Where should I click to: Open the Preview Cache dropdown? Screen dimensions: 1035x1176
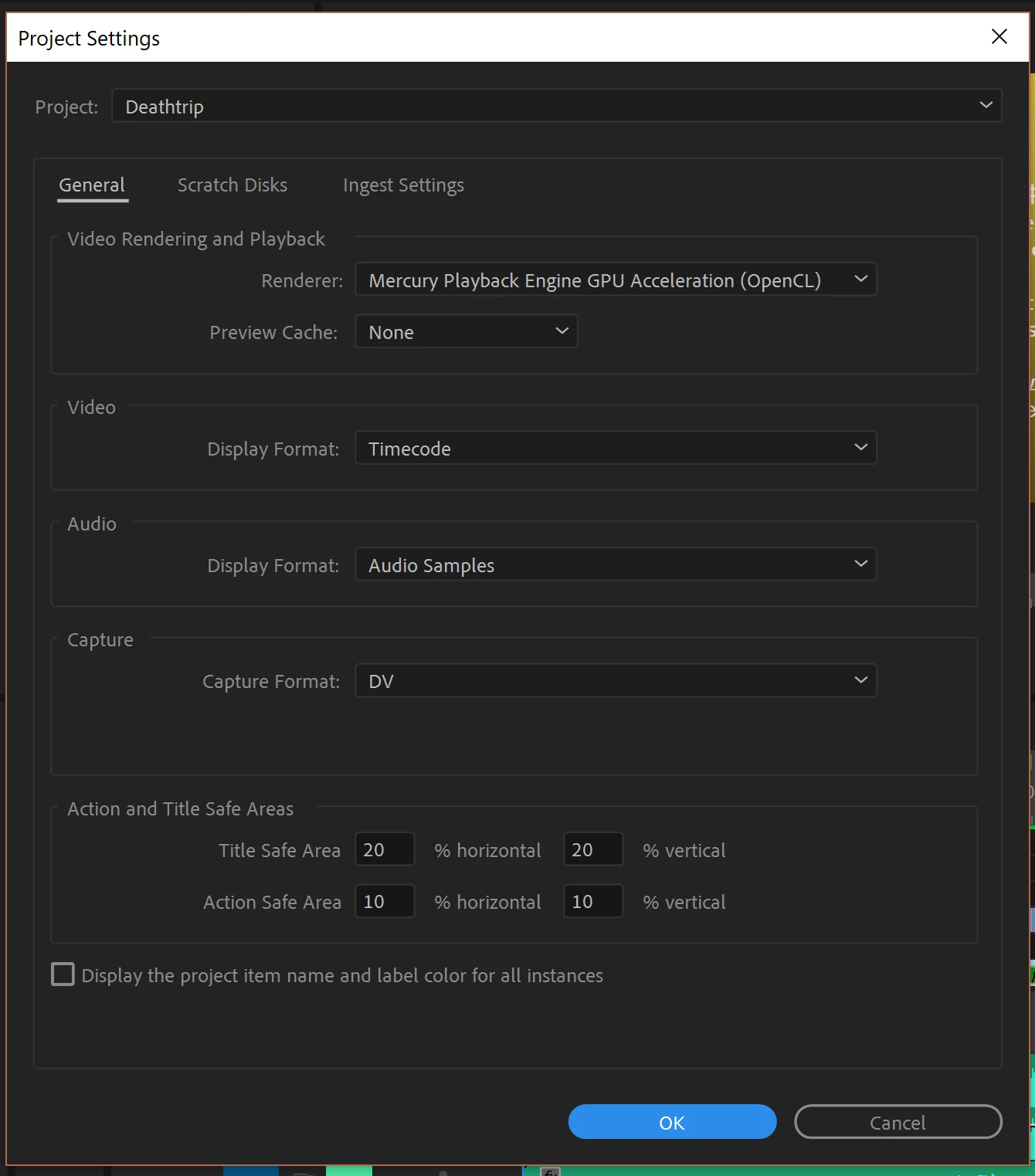pyautogui.click(x=467, y=331)
